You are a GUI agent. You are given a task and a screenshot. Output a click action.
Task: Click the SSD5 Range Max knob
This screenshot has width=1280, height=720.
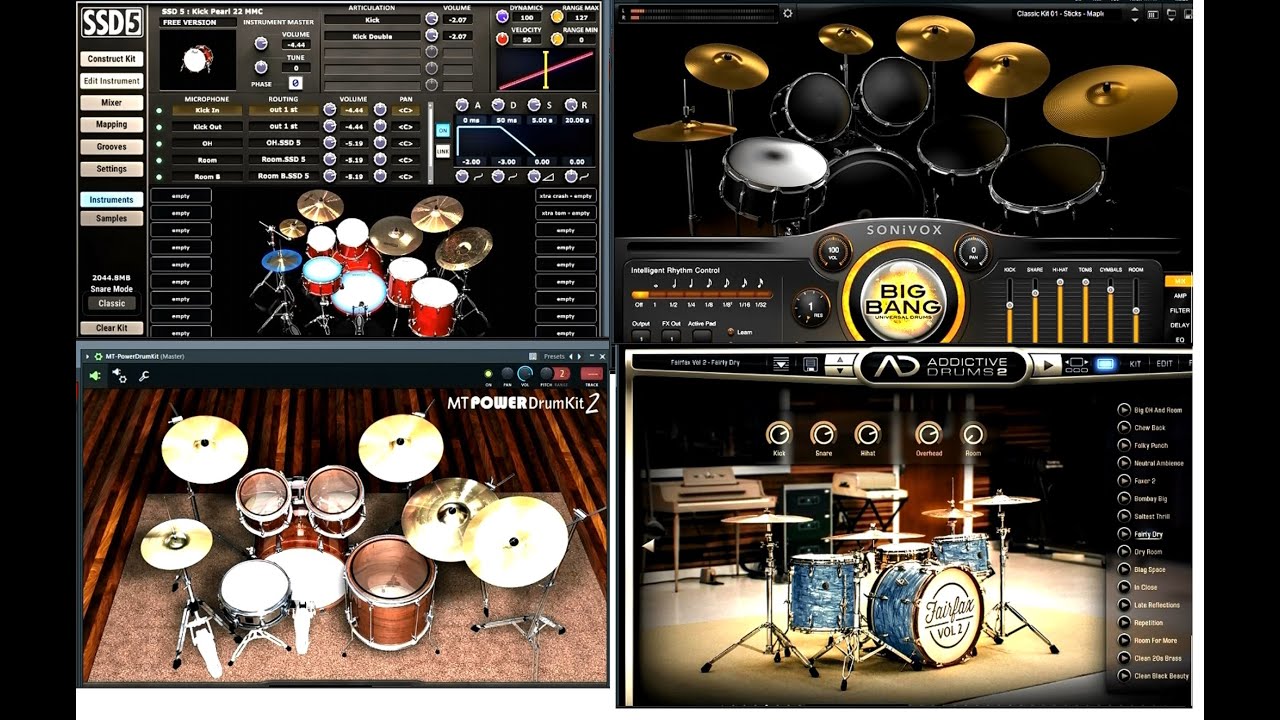click(557, 17)
